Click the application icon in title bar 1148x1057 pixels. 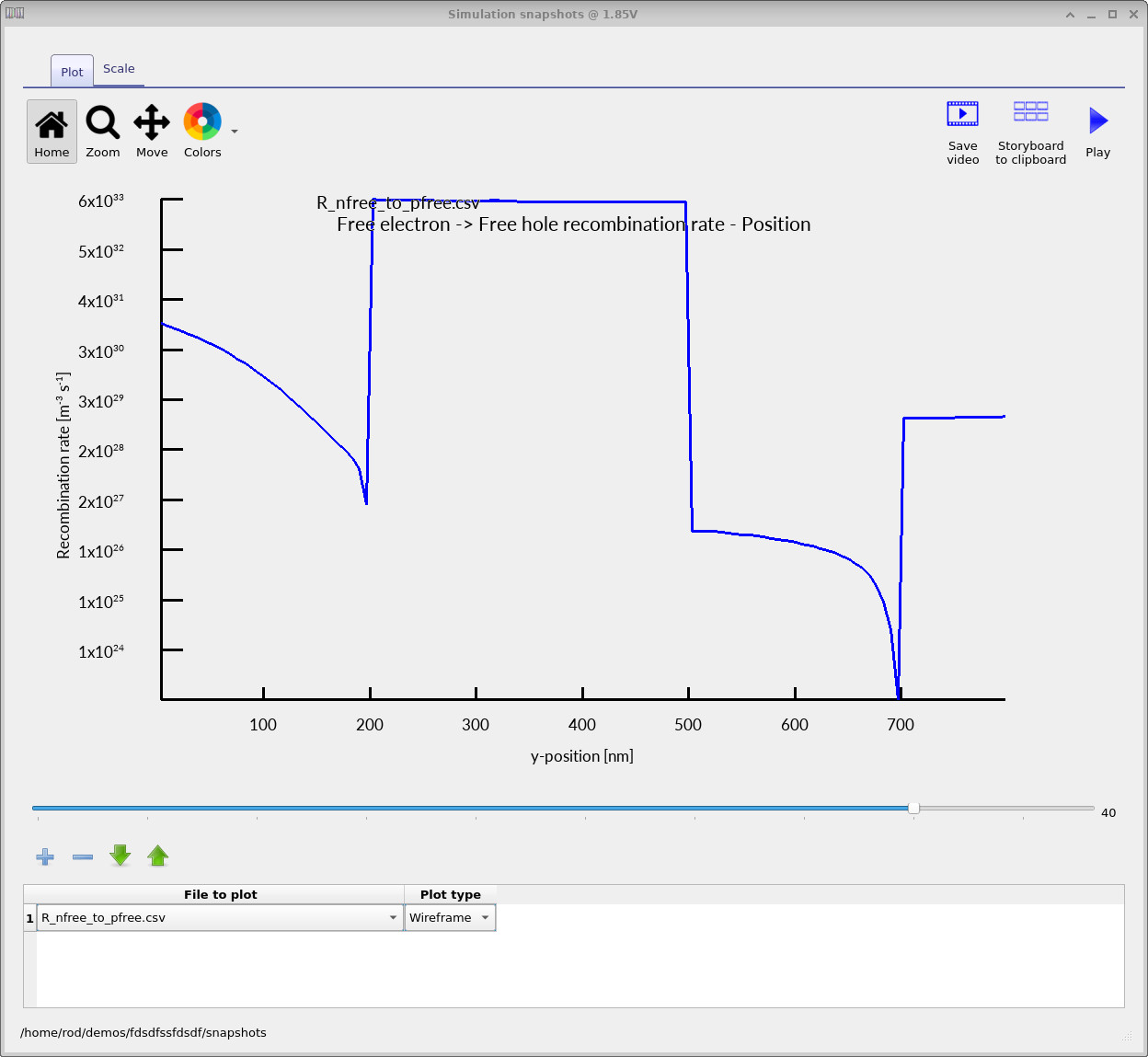(15, 13)
